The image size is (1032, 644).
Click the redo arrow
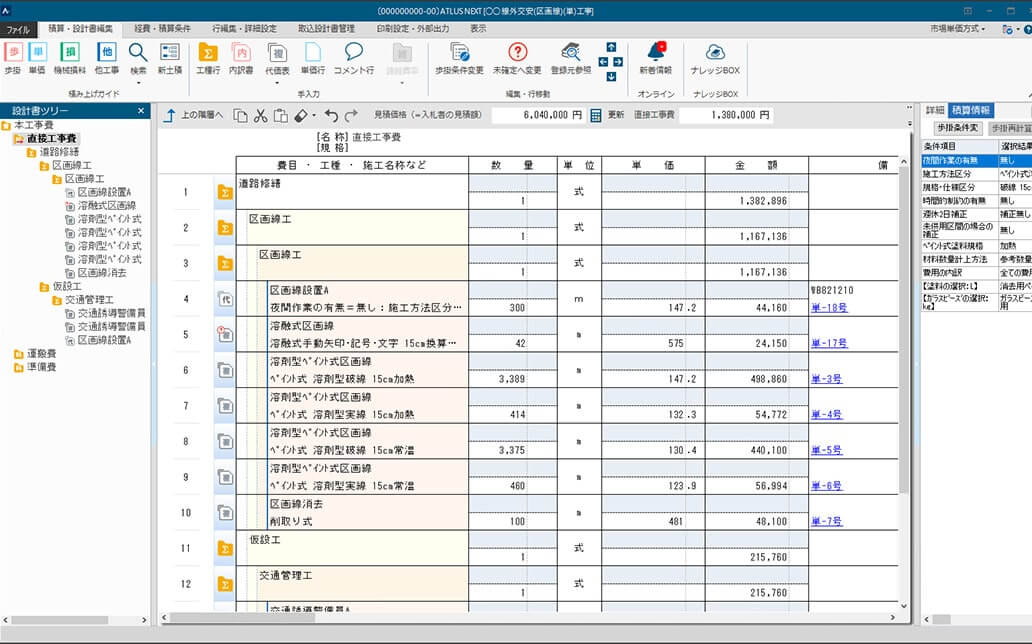pos(351,116)
